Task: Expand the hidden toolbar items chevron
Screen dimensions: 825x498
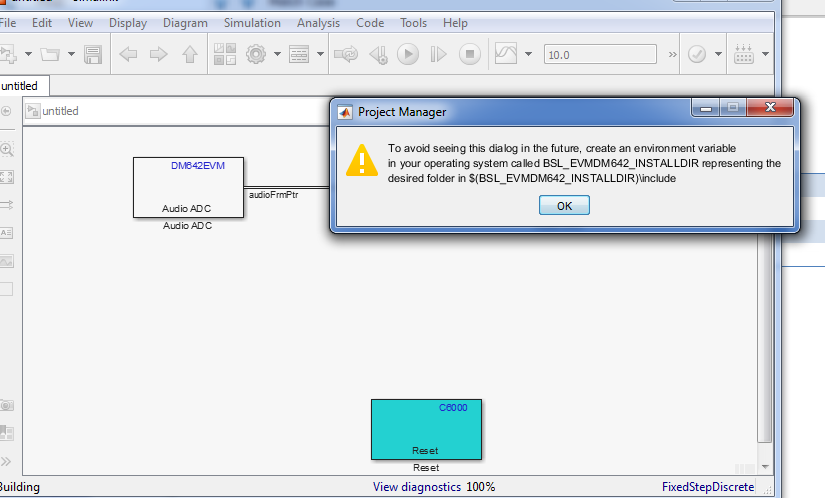Action: 672,54
